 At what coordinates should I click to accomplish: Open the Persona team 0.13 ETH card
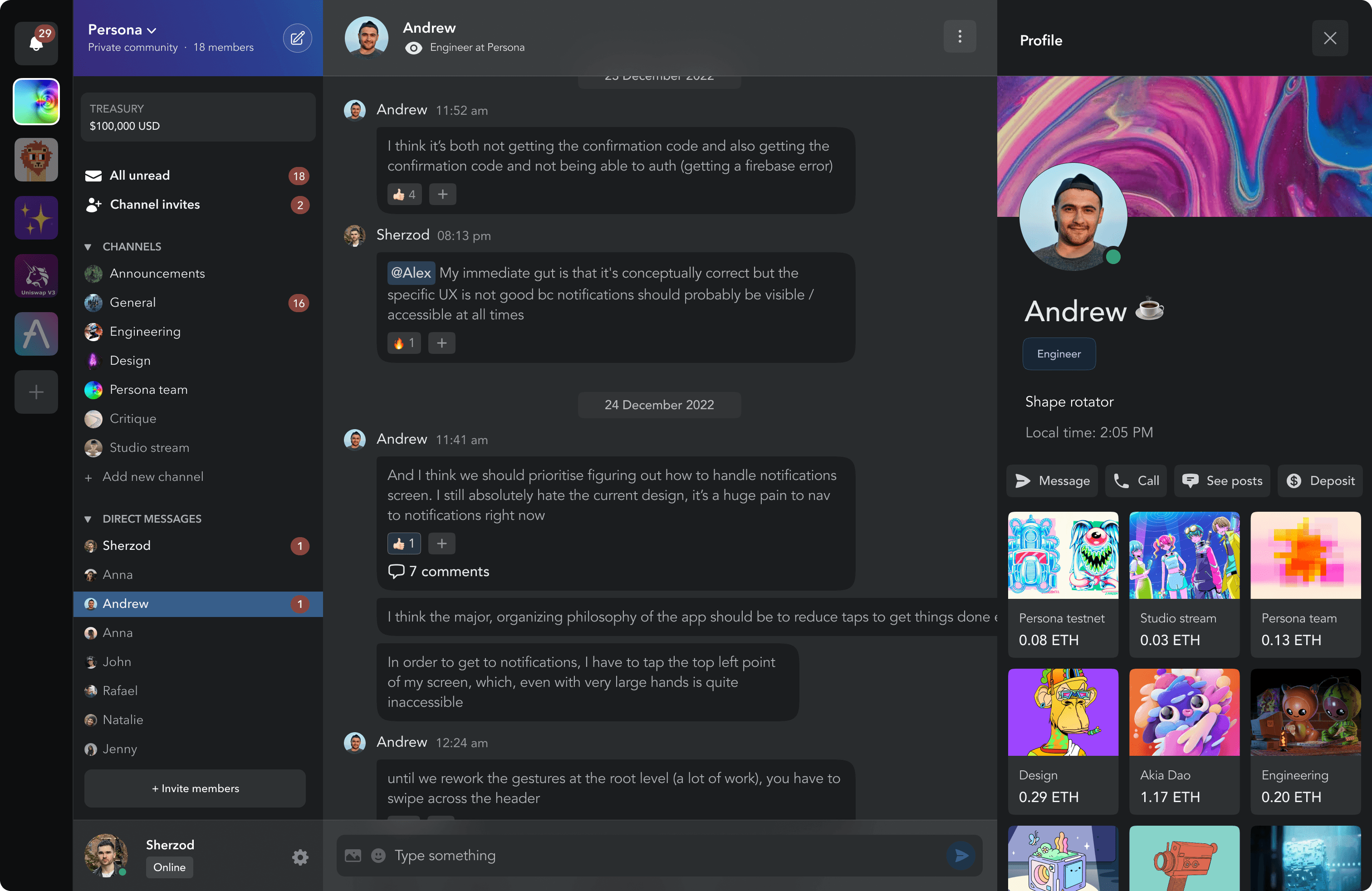(x=1305, y=584)
